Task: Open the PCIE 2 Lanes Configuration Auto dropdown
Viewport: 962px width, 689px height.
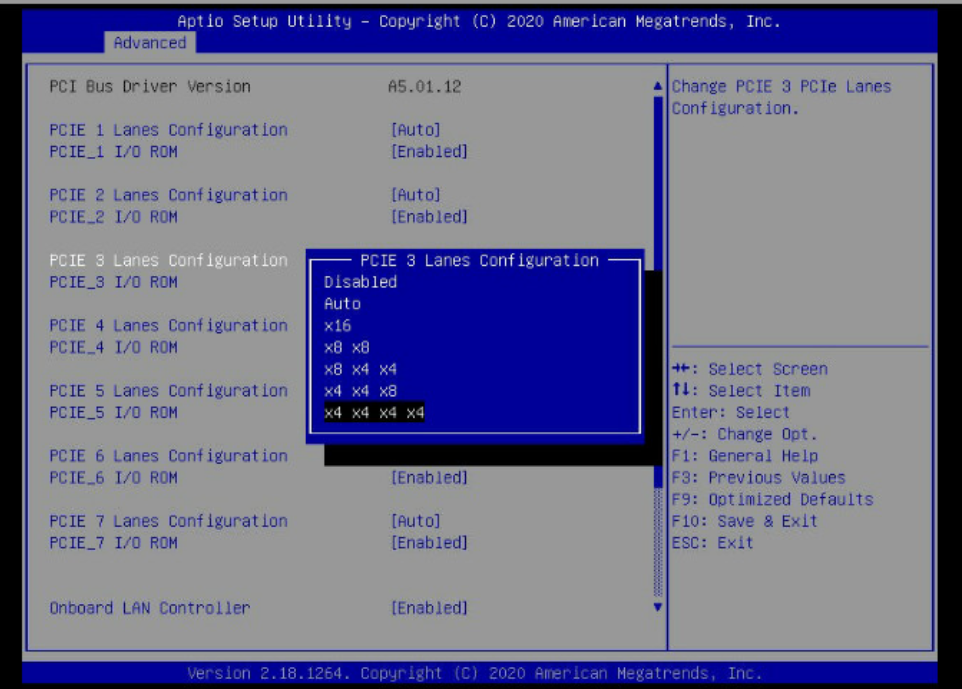Action: [415, 195]
